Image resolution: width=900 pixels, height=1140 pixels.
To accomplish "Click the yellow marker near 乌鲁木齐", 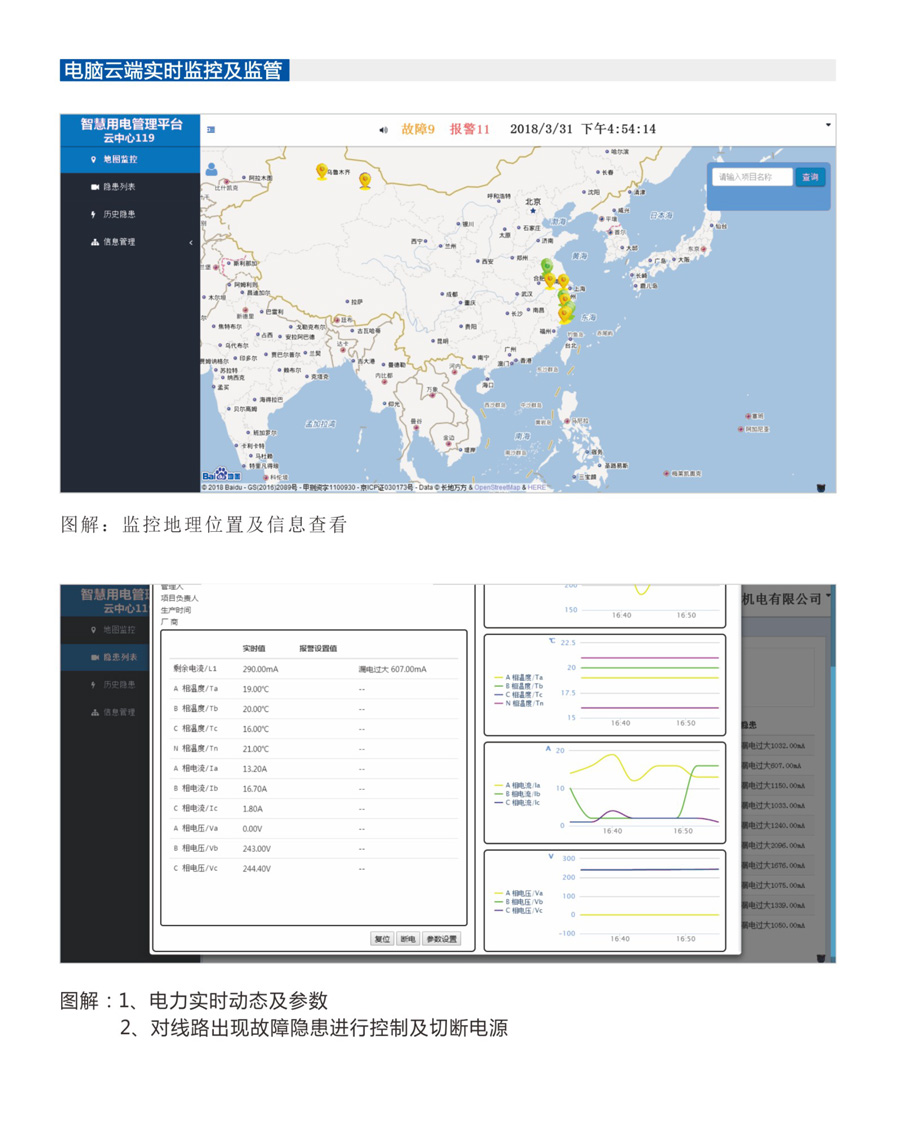I will pos(322,171).
